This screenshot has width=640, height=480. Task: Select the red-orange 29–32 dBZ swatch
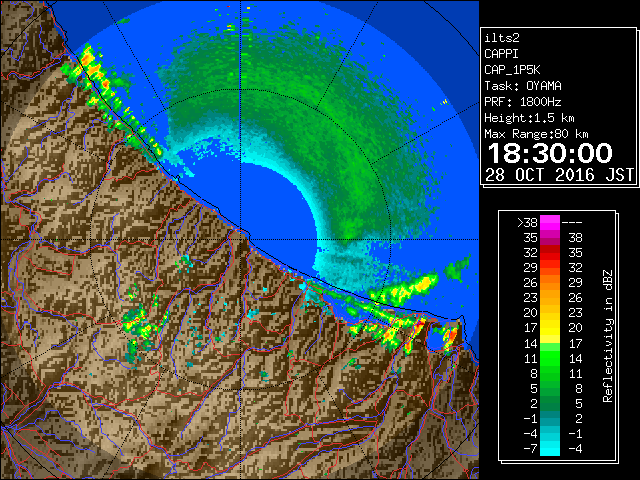coord(550,268)
